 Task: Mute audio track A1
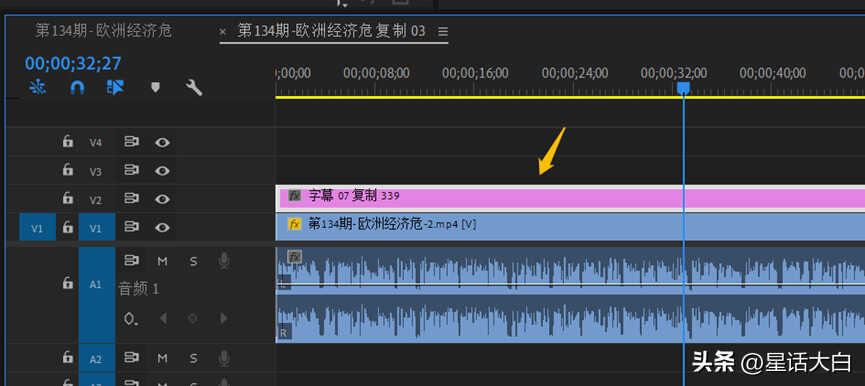click(162, 261)
